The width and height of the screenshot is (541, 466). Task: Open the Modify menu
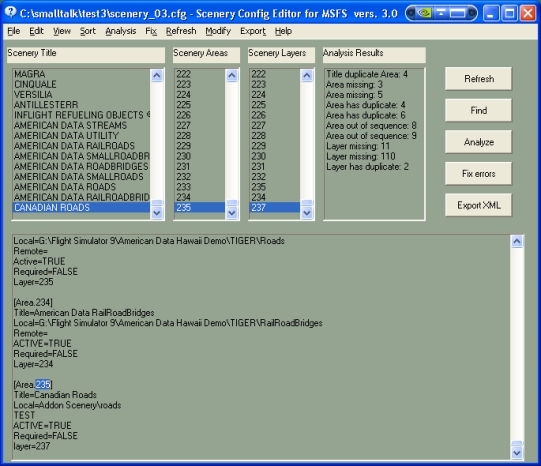coord(218,31)
